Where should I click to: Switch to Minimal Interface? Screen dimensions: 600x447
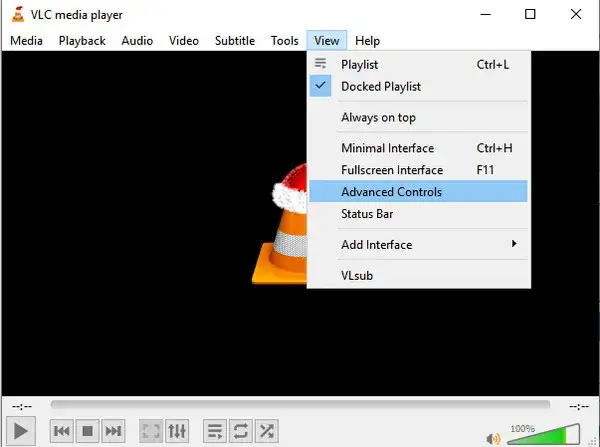[418, 148]
